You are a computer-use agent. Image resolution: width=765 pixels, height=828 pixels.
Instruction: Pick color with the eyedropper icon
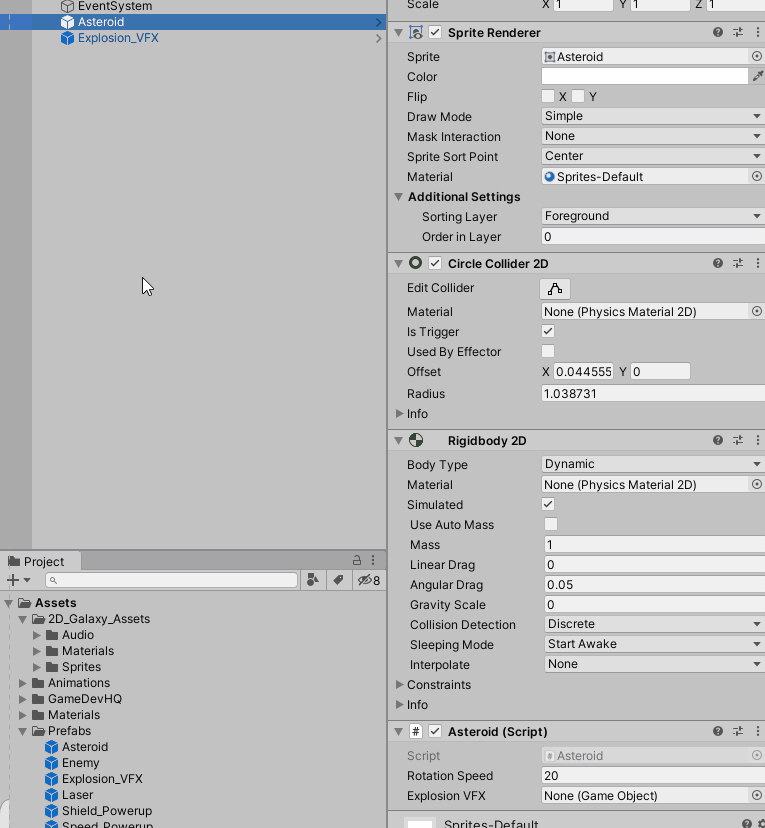pos(758,77)
